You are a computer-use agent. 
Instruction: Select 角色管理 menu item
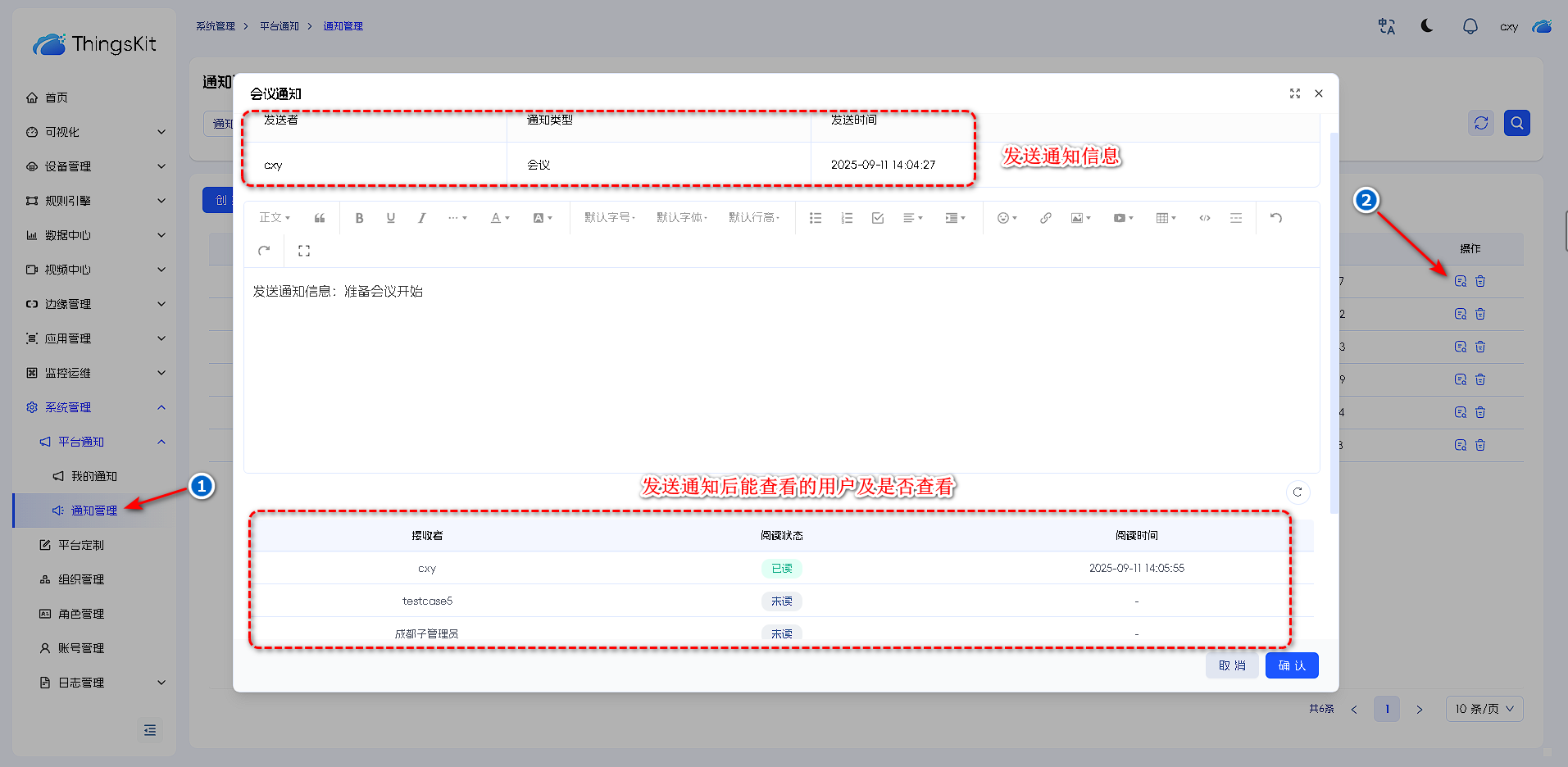click(80, 614)
